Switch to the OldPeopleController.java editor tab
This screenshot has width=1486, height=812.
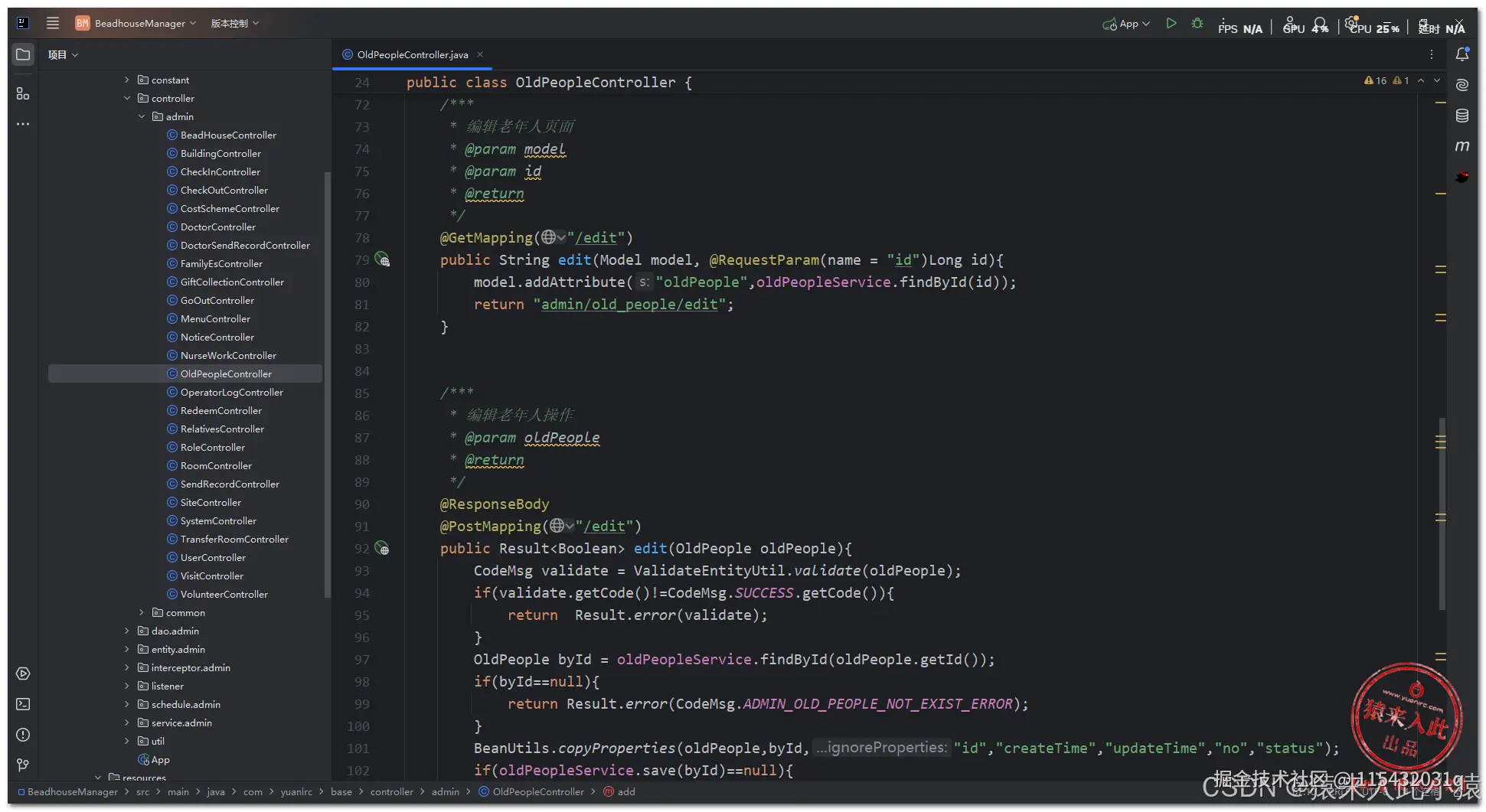[412, 54]
